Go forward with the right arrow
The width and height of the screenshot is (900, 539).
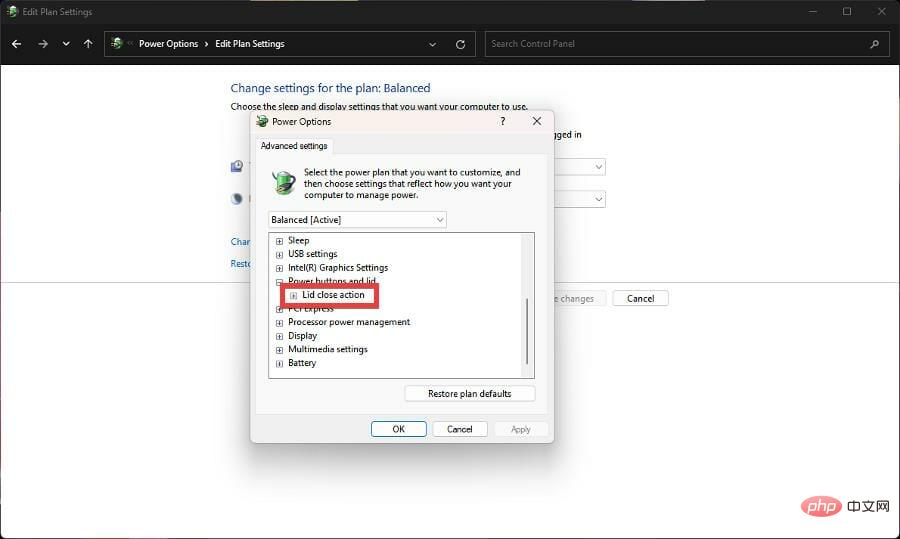click(x=43, y=44)
